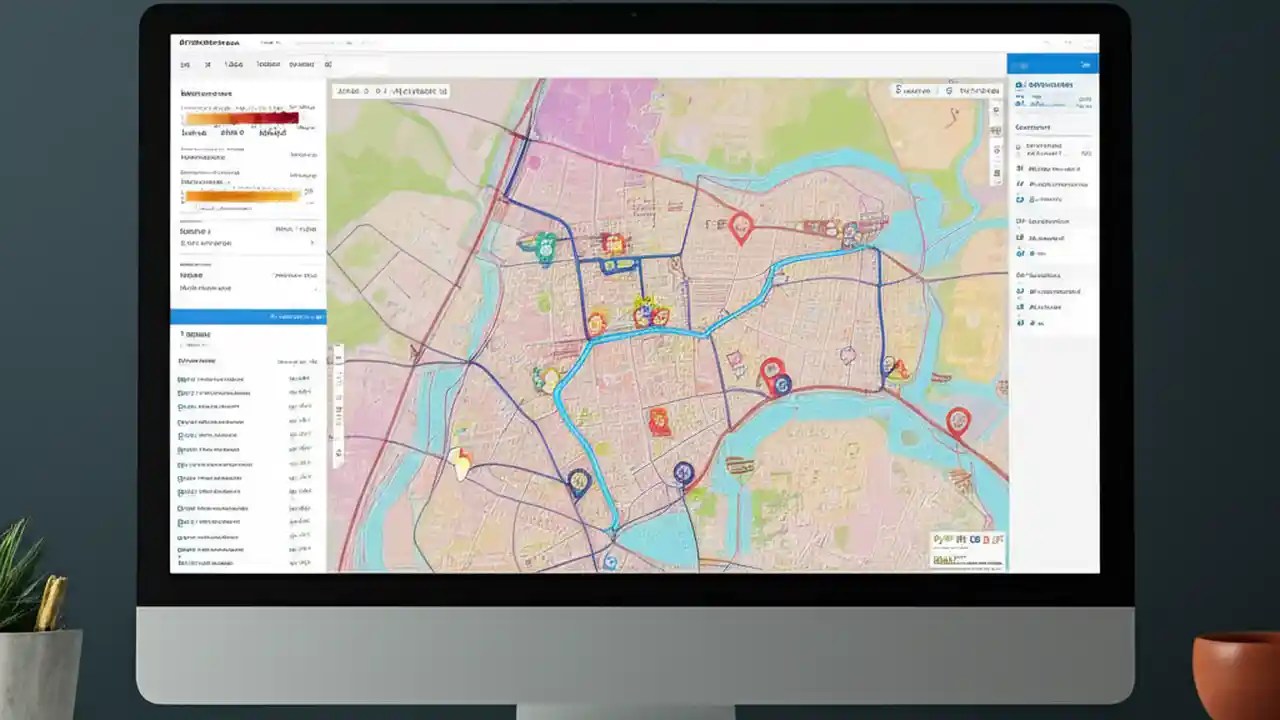The image size is (1280, 720).
Task: Switch to the second tab in the top toolbar
Action: click(206, 64)
